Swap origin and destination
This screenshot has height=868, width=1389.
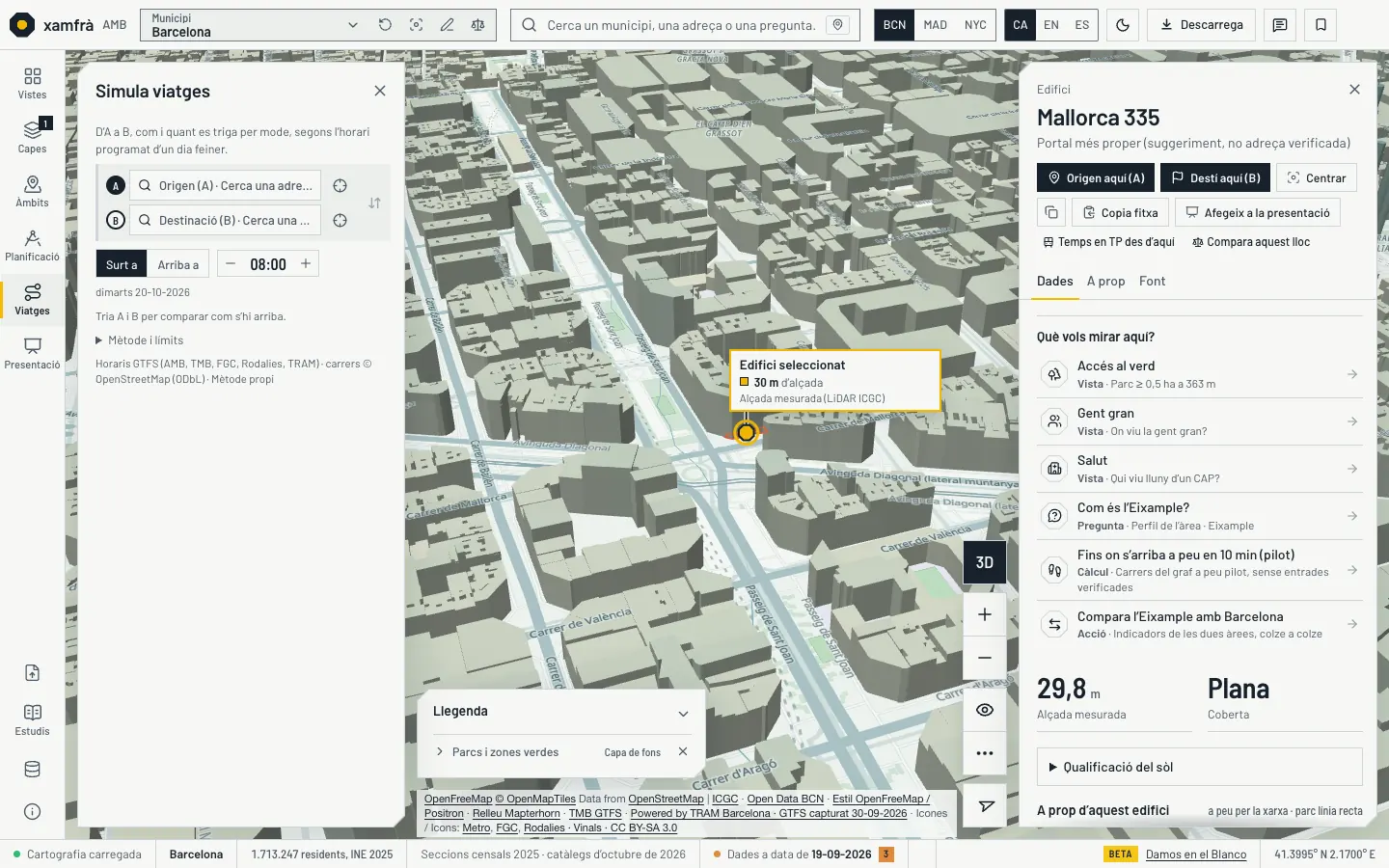(374, 203)
